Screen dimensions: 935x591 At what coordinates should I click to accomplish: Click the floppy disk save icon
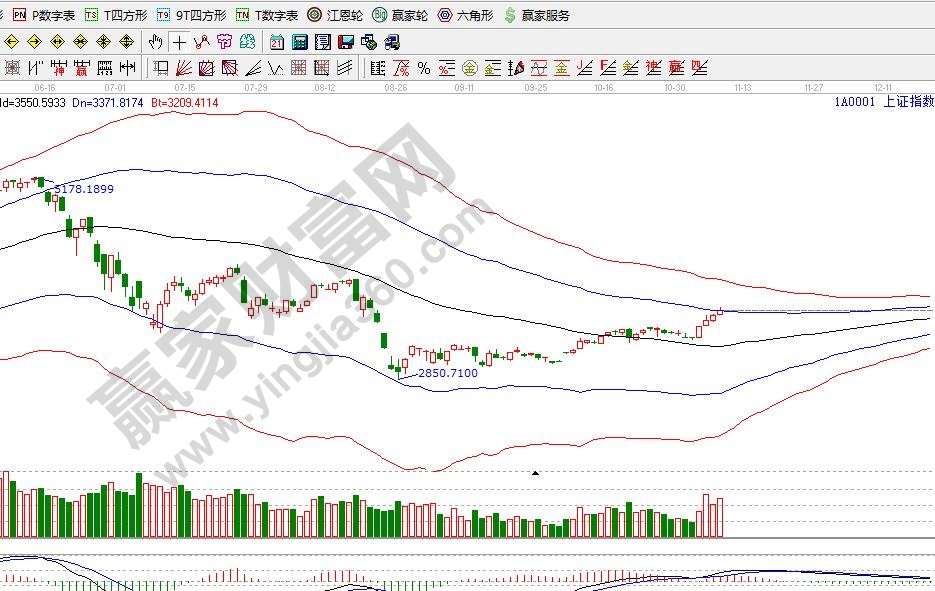[x=345, y=42]
